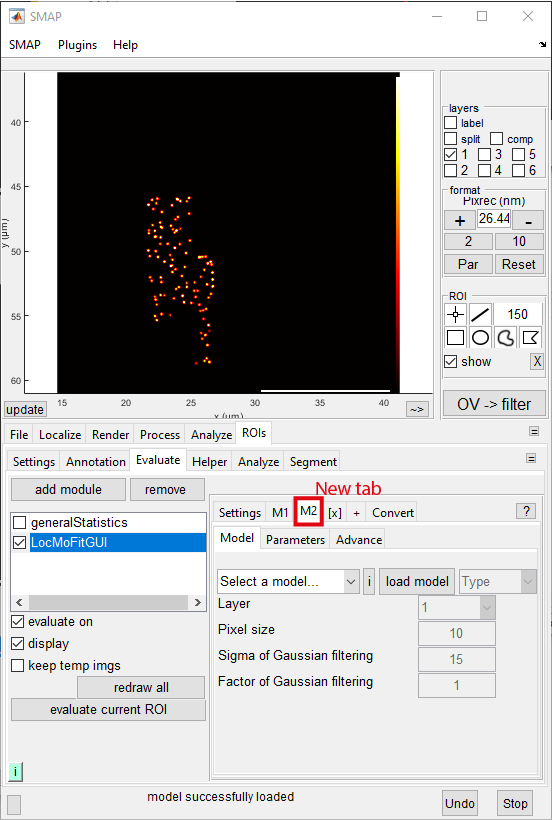
Task: Uncheck layer 1 checkbox
Action: 450,155
